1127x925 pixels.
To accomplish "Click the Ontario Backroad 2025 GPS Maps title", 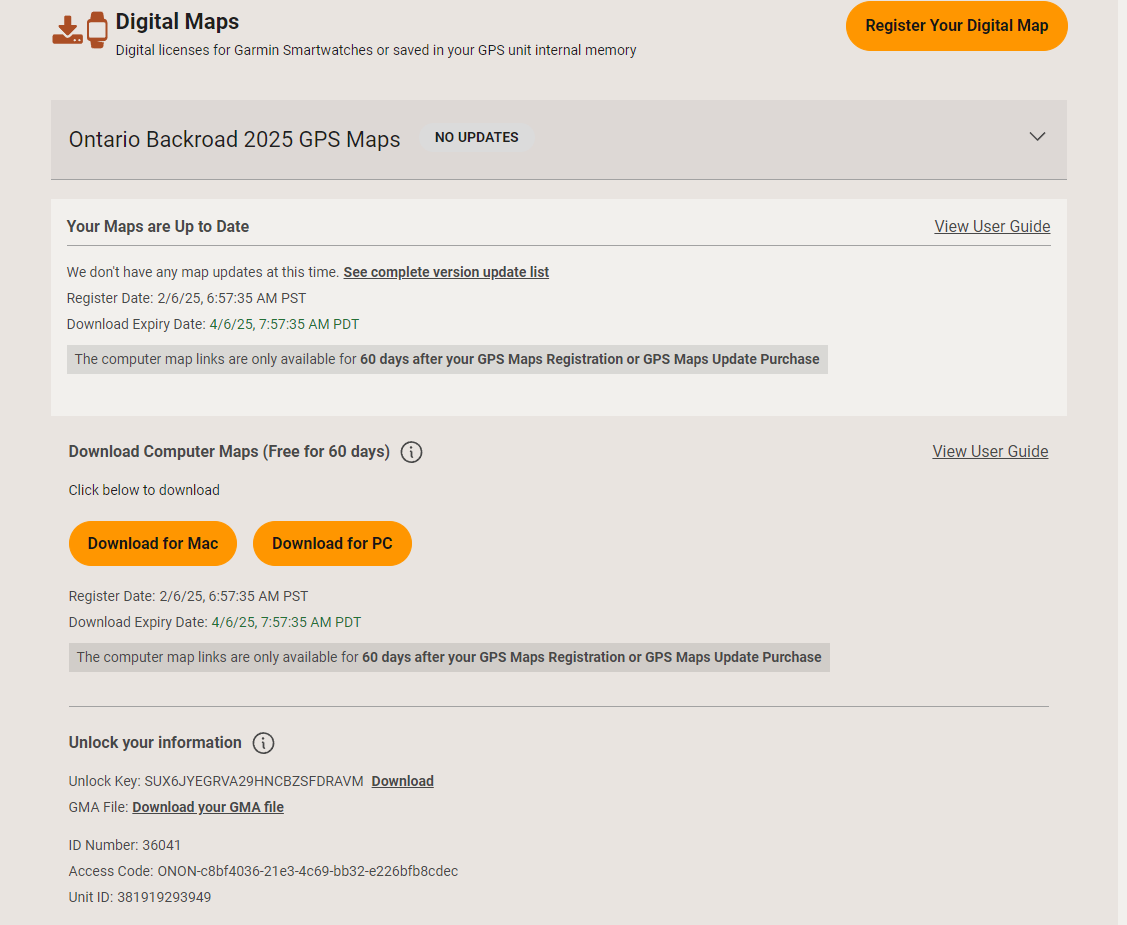I will 234,139.
